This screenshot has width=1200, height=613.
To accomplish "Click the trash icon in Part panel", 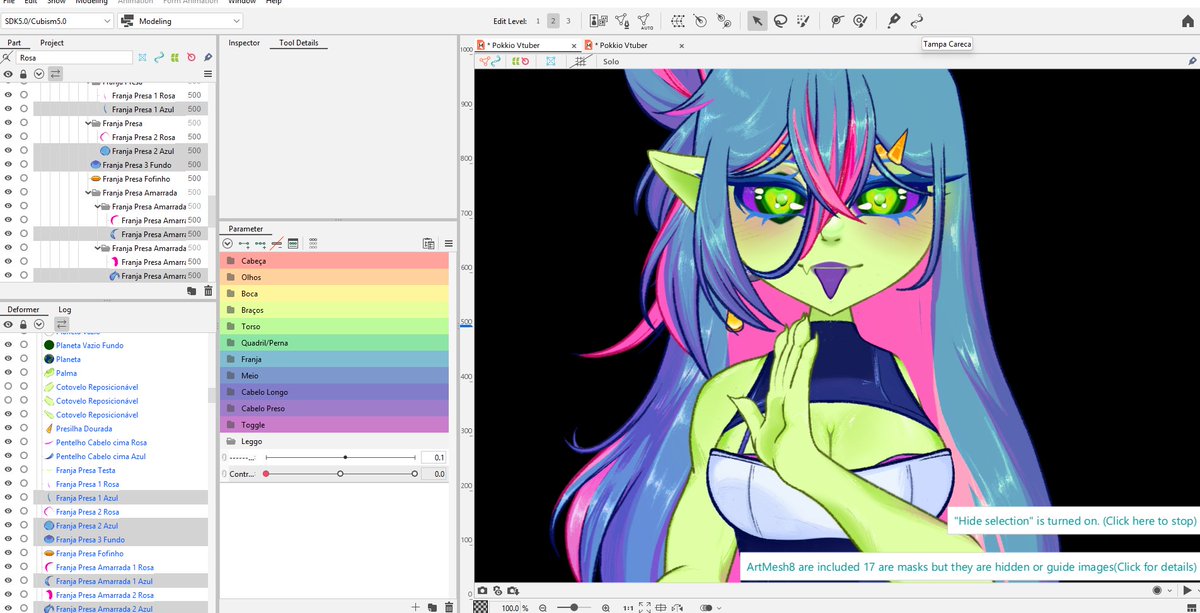I will 208,291.
